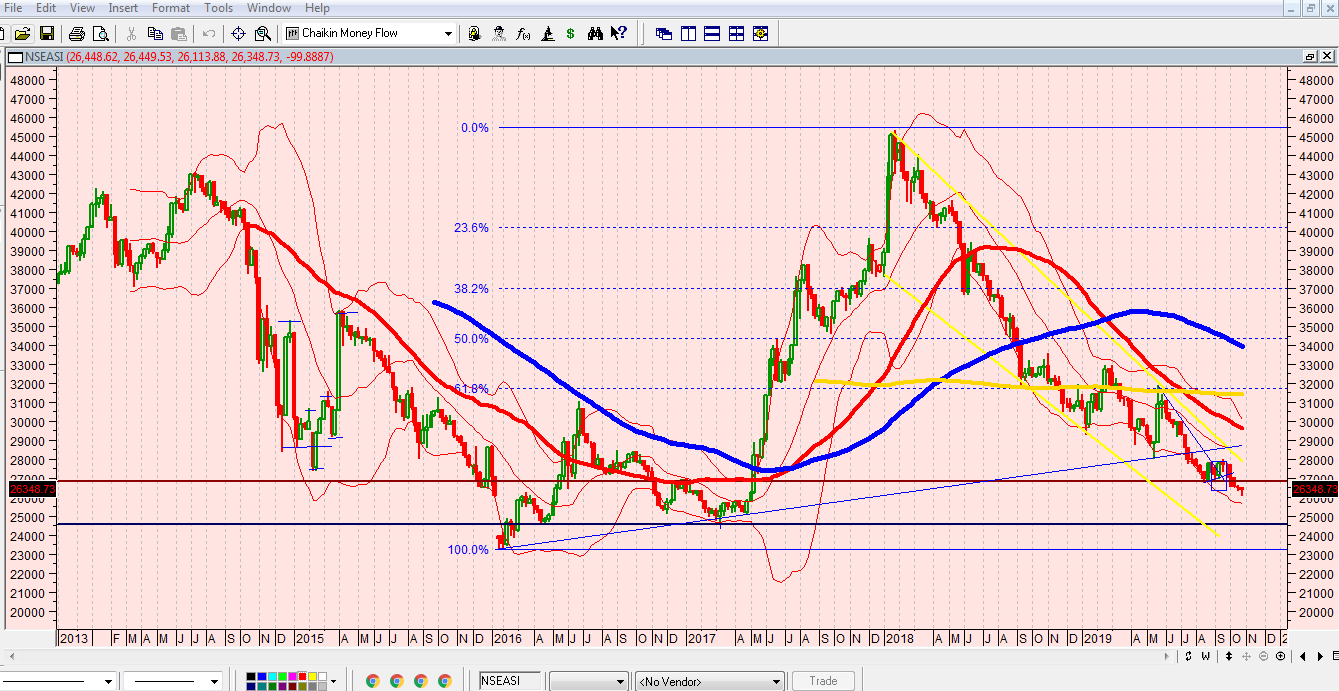Click the green dollar sign icon
1339x691 pixels.
(570, 33)
